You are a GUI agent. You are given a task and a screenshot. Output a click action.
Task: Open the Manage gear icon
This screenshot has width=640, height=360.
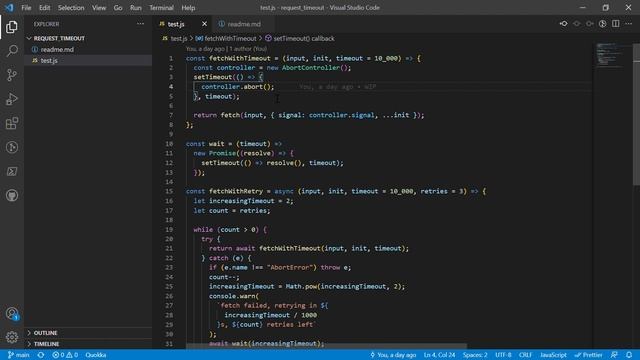[x=12, y=337]
